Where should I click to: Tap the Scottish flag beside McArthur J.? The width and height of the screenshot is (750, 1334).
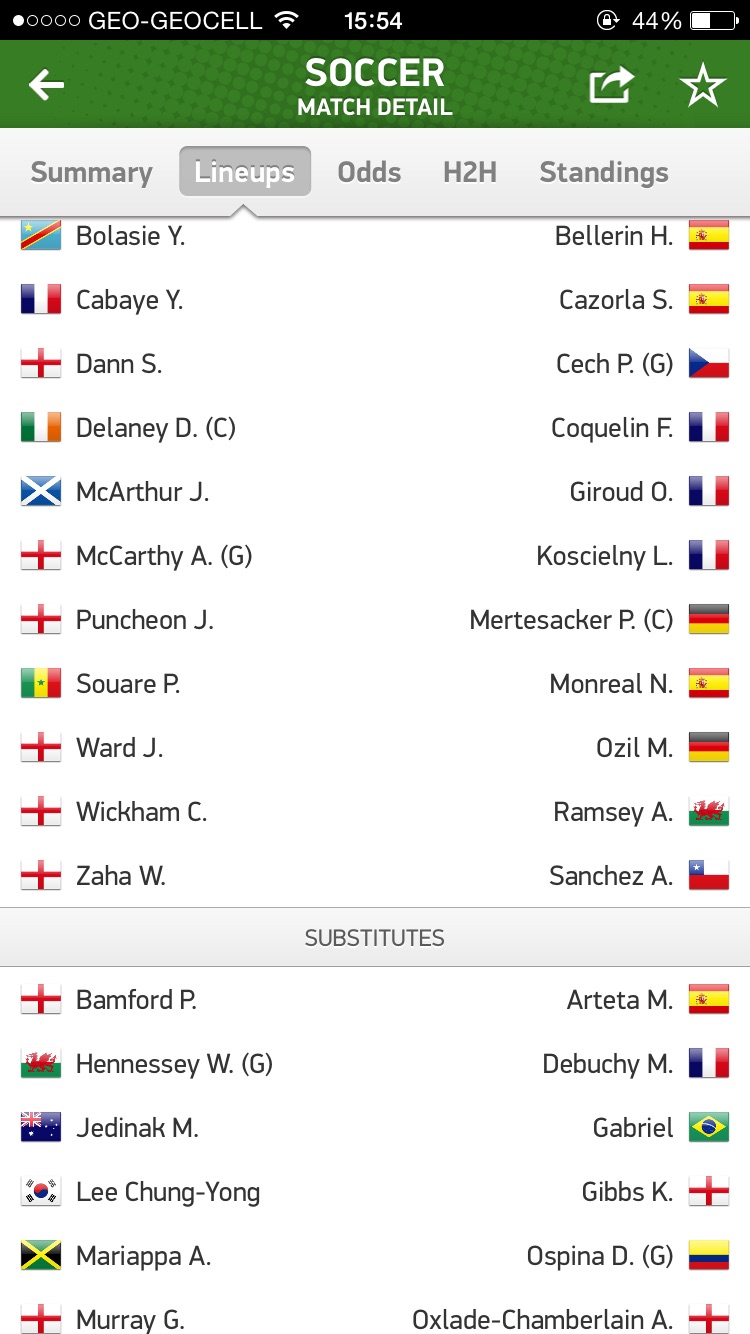pyautogui.click(x=41, y=492)
